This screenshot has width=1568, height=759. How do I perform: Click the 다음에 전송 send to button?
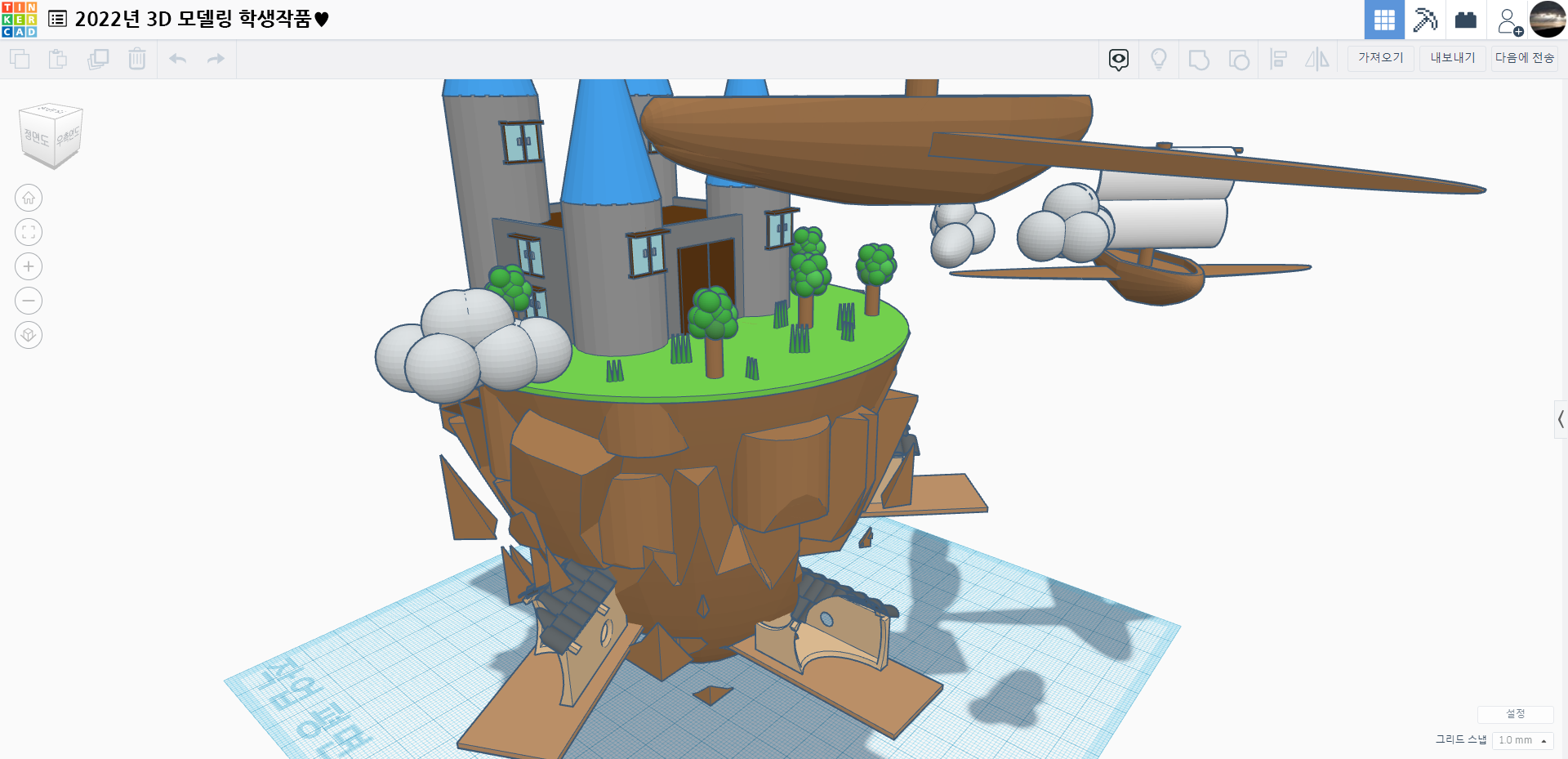1525,58
